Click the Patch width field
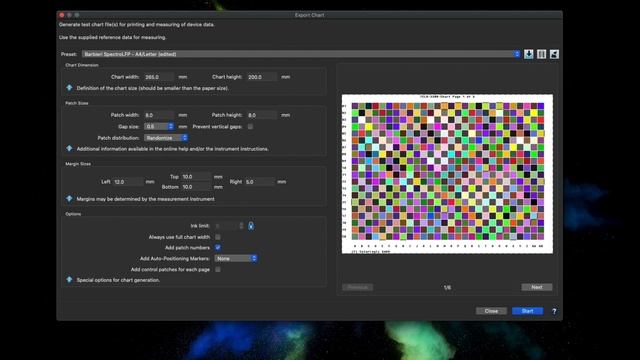 (159, 115)
